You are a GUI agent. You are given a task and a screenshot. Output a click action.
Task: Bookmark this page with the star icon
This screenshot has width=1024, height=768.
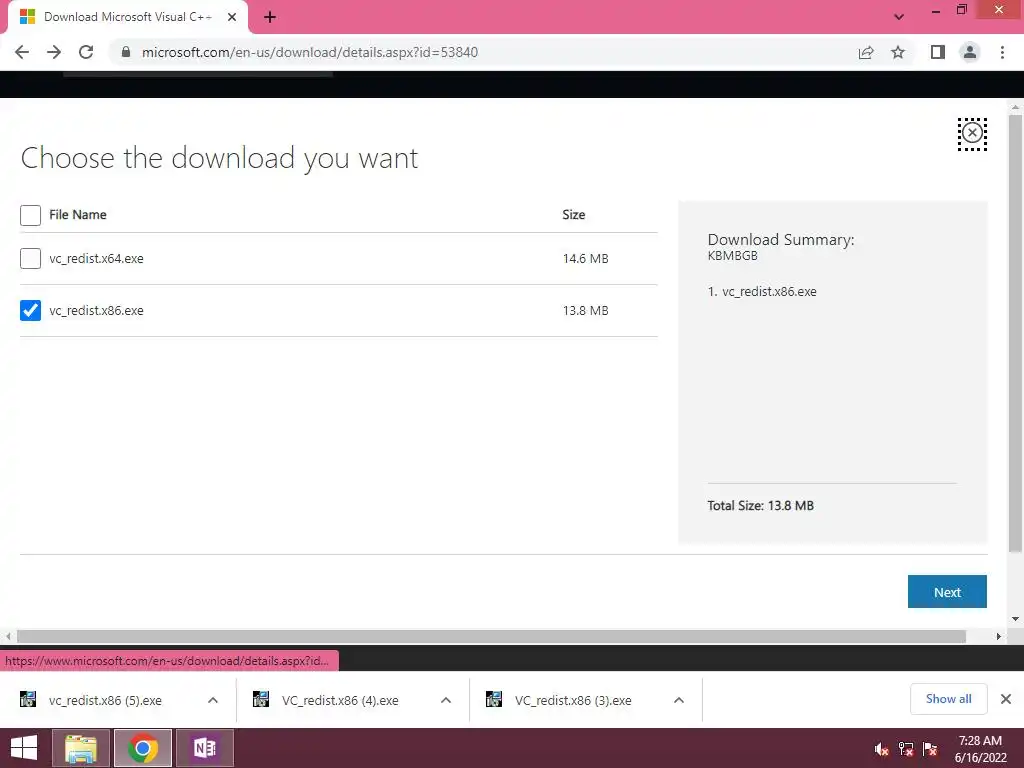tap(898, 52)
